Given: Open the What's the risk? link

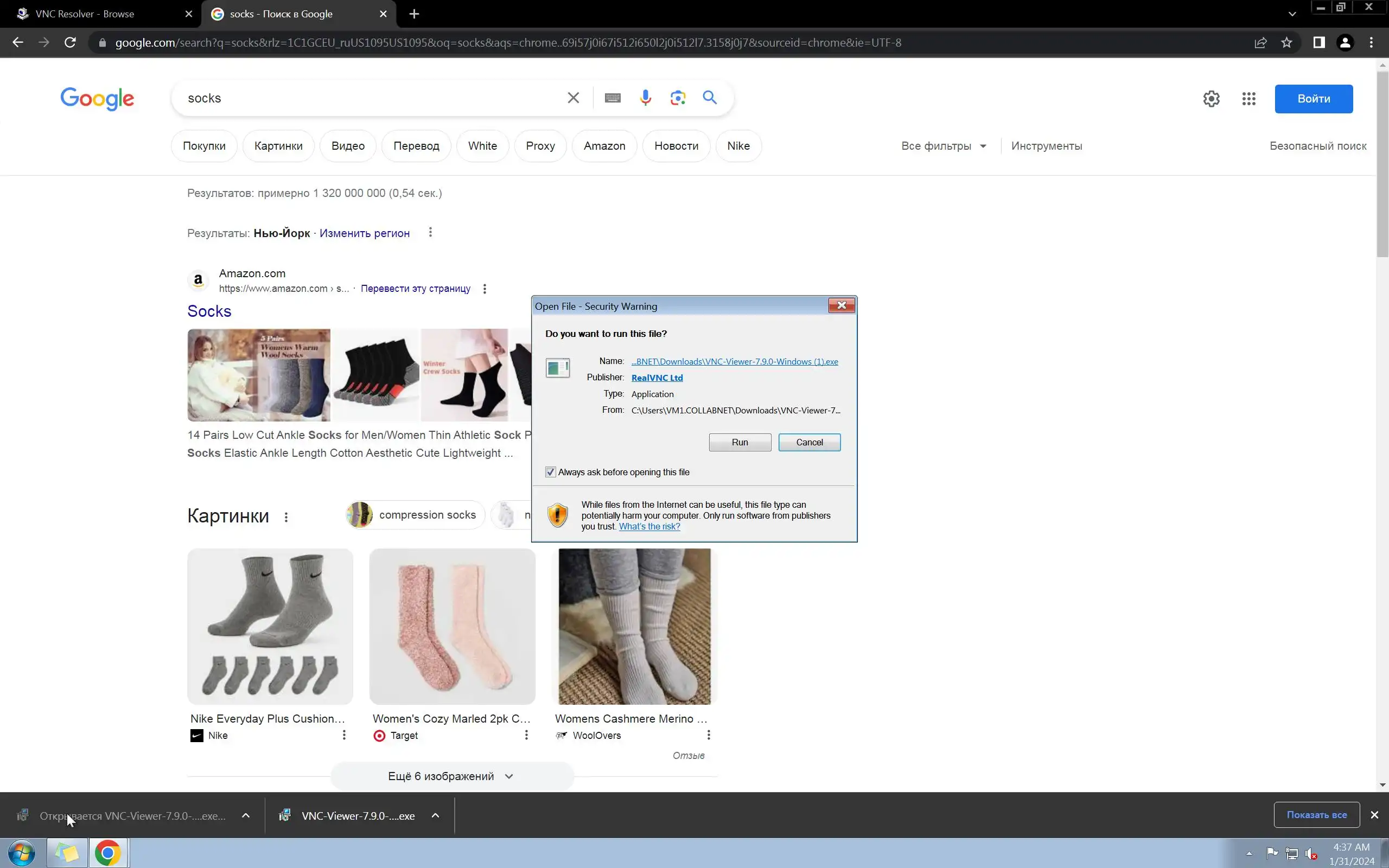Looking at the screenshot, I should pyautogui.click(x=649, y=526).
